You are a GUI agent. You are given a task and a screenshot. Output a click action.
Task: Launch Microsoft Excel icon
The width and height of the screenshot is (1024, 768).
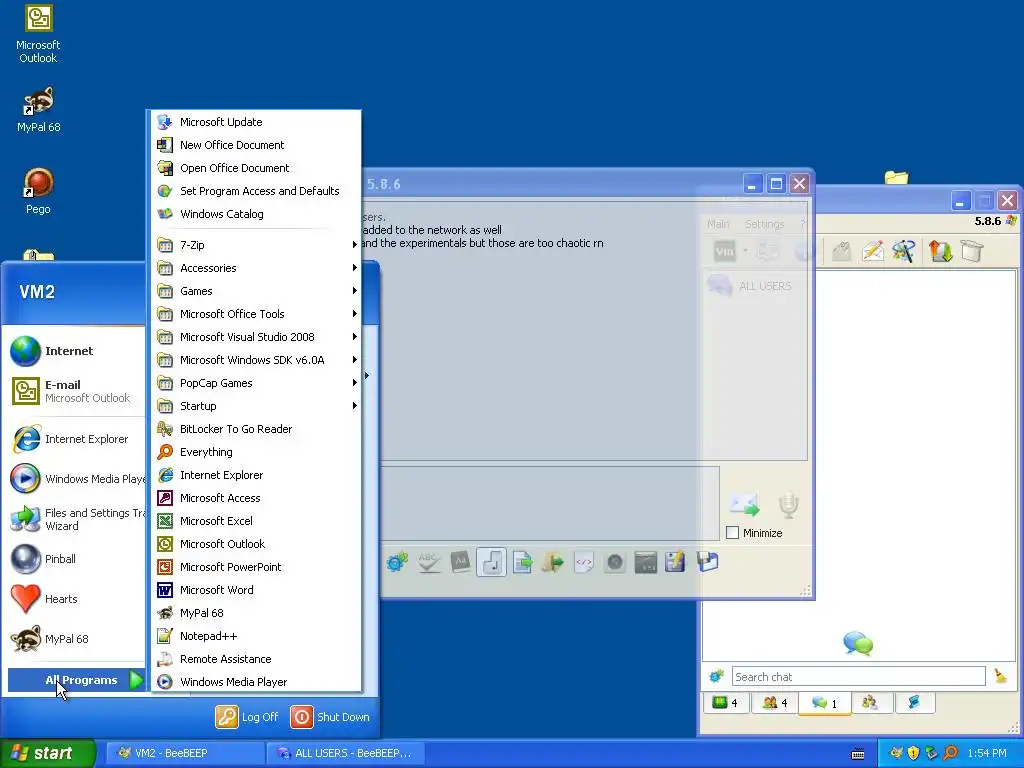pyautogui.click(x=165, y=521)
